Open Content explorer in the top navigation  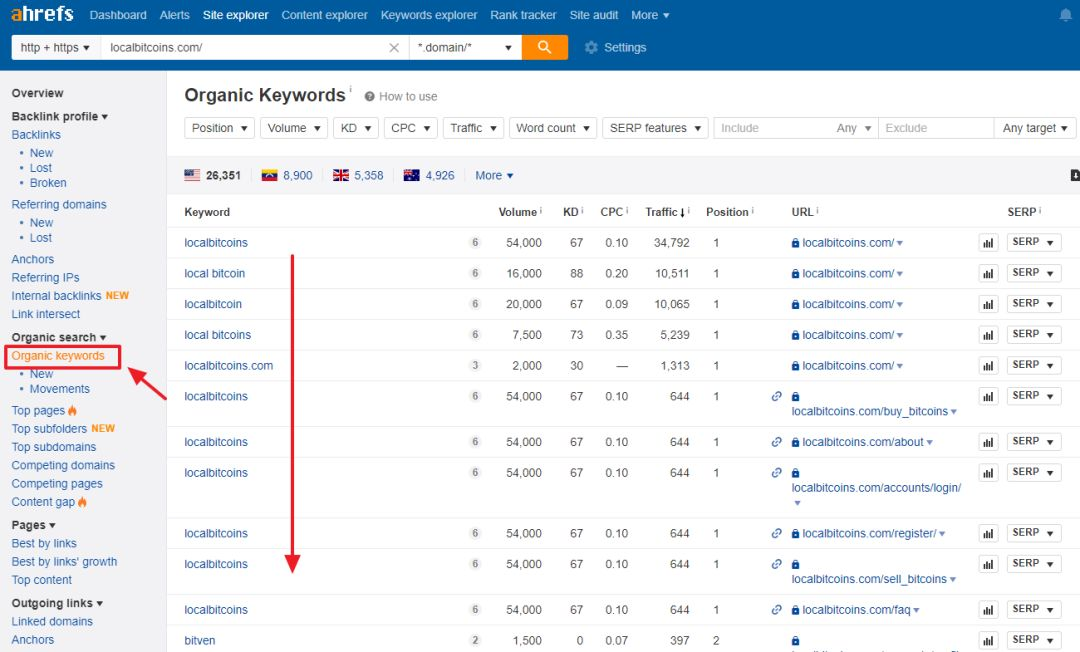pyautogui.click(x=324, y=15)
